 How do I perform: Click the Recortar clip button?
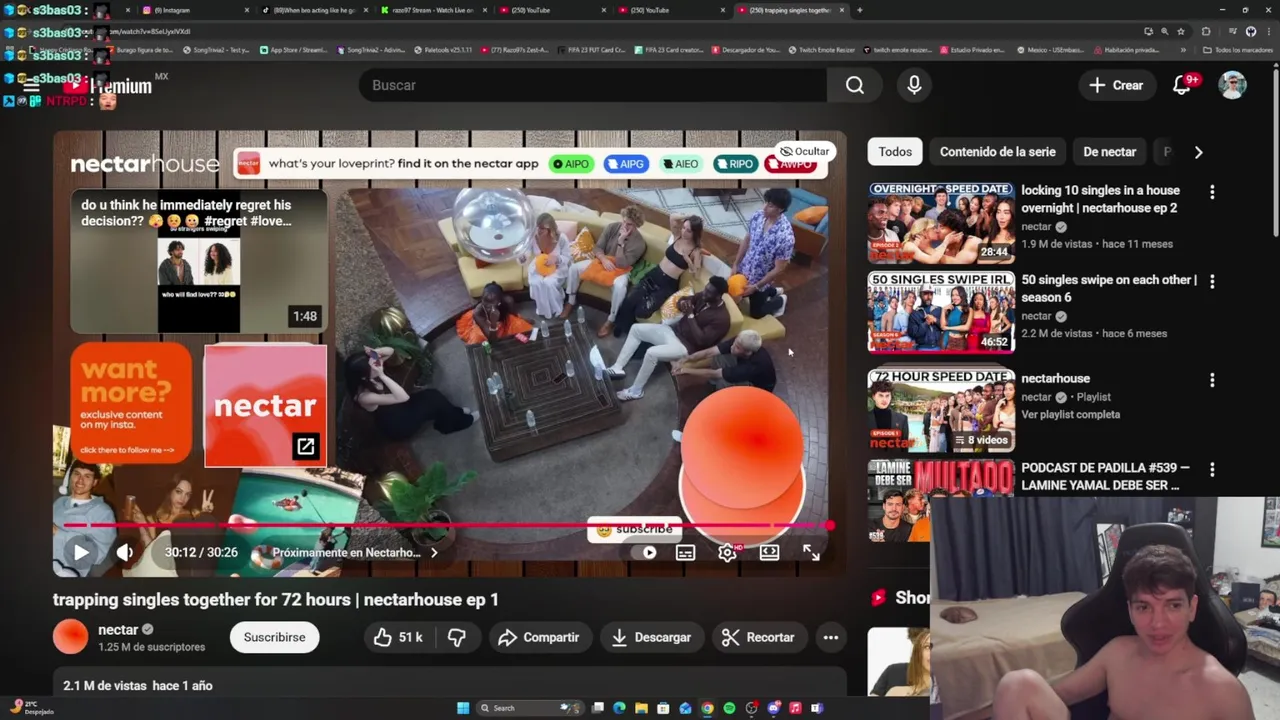758,637
